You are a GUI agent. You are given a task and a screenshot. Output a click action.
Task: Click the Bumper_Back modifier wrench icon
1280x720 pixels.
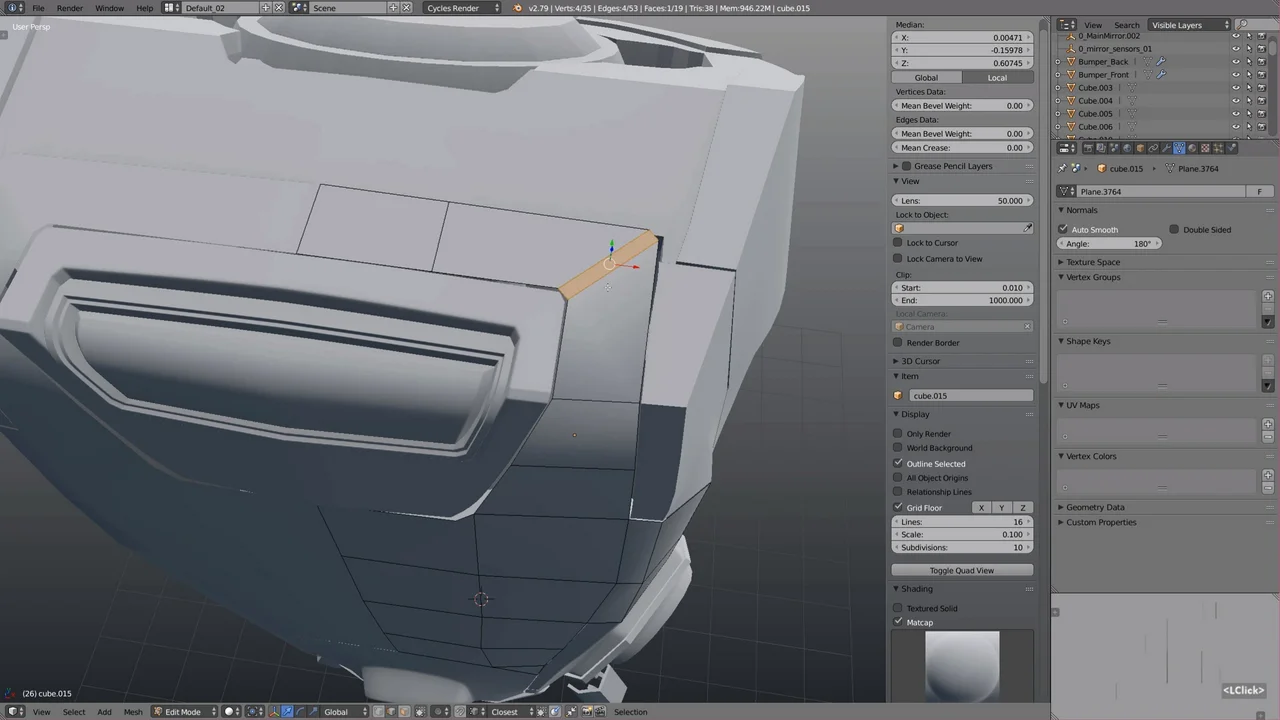pyautogui.click(x=1161, y=62)
